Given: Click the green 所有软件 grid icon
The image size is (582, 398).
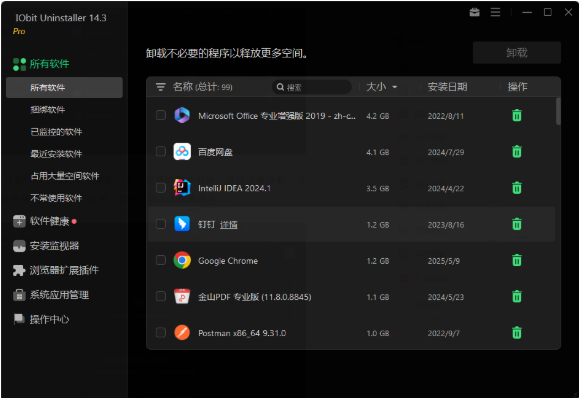Looking at the screenshot, I should [x=19, y=64].
